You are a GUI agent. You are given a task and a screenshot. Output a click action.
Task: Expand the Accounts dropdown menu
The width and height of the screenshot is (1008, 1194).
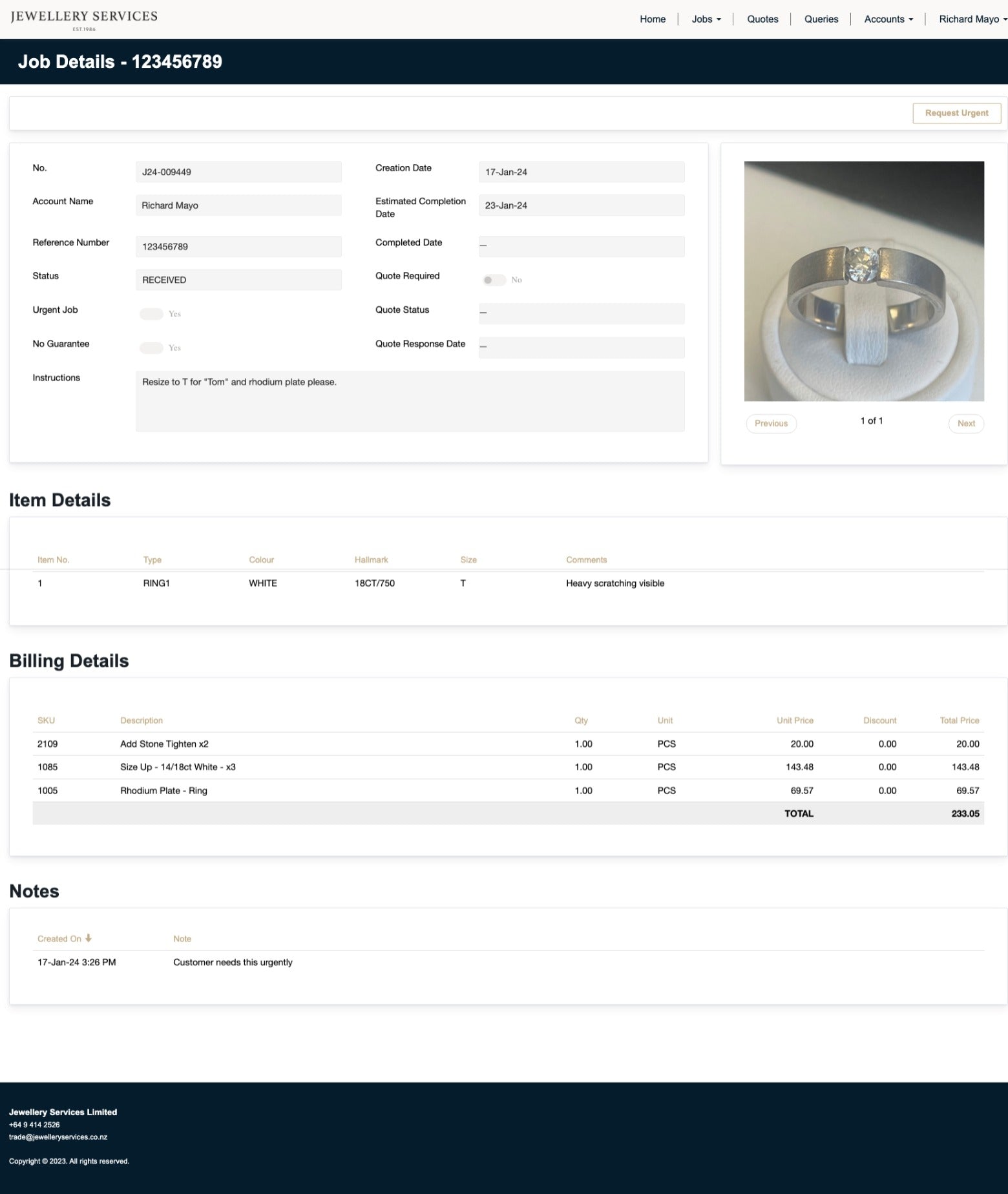(888, 19)
